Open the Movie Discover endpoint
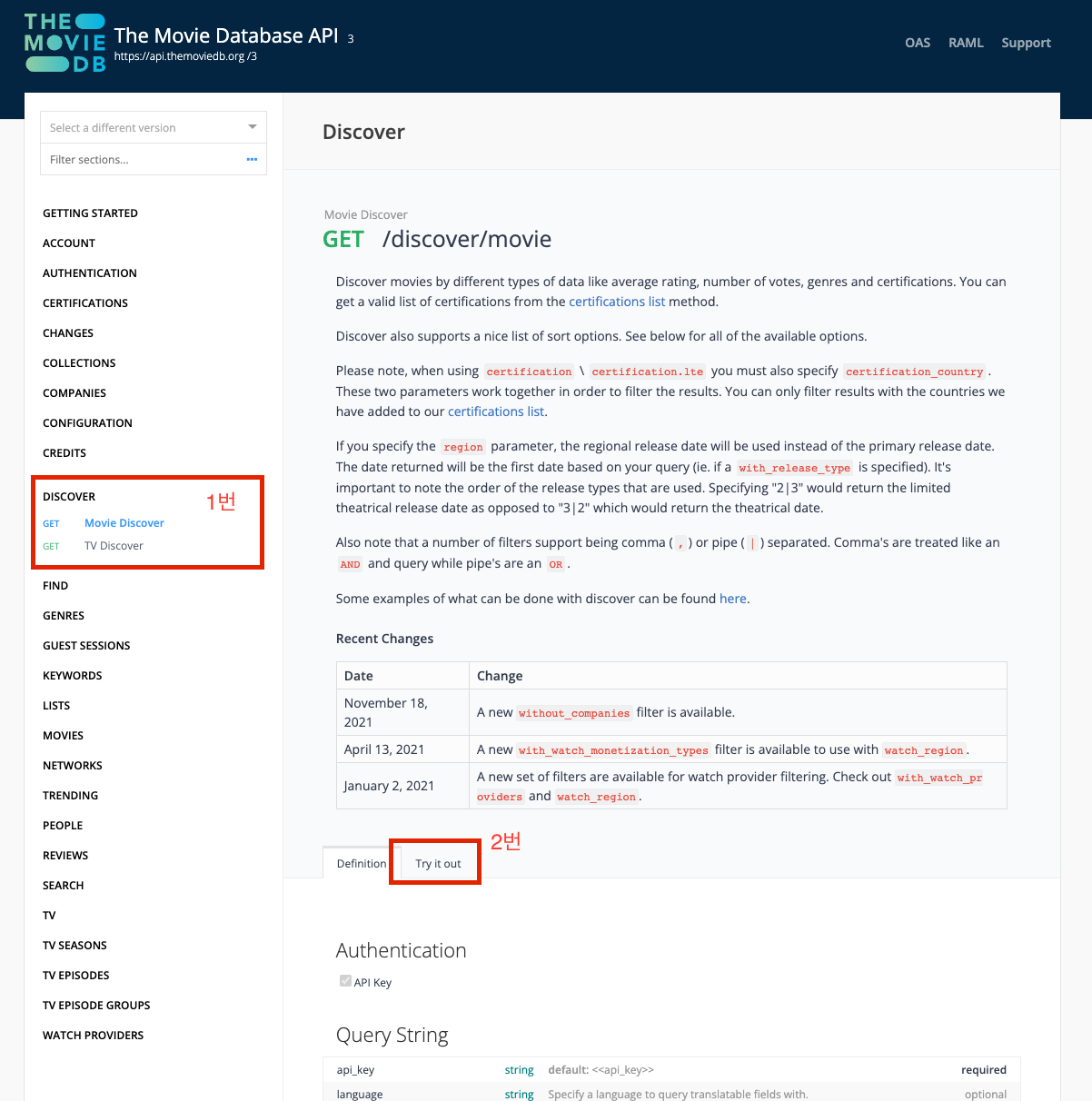The height and width of the screenshot is (1101, 1092). pos(124,523)
